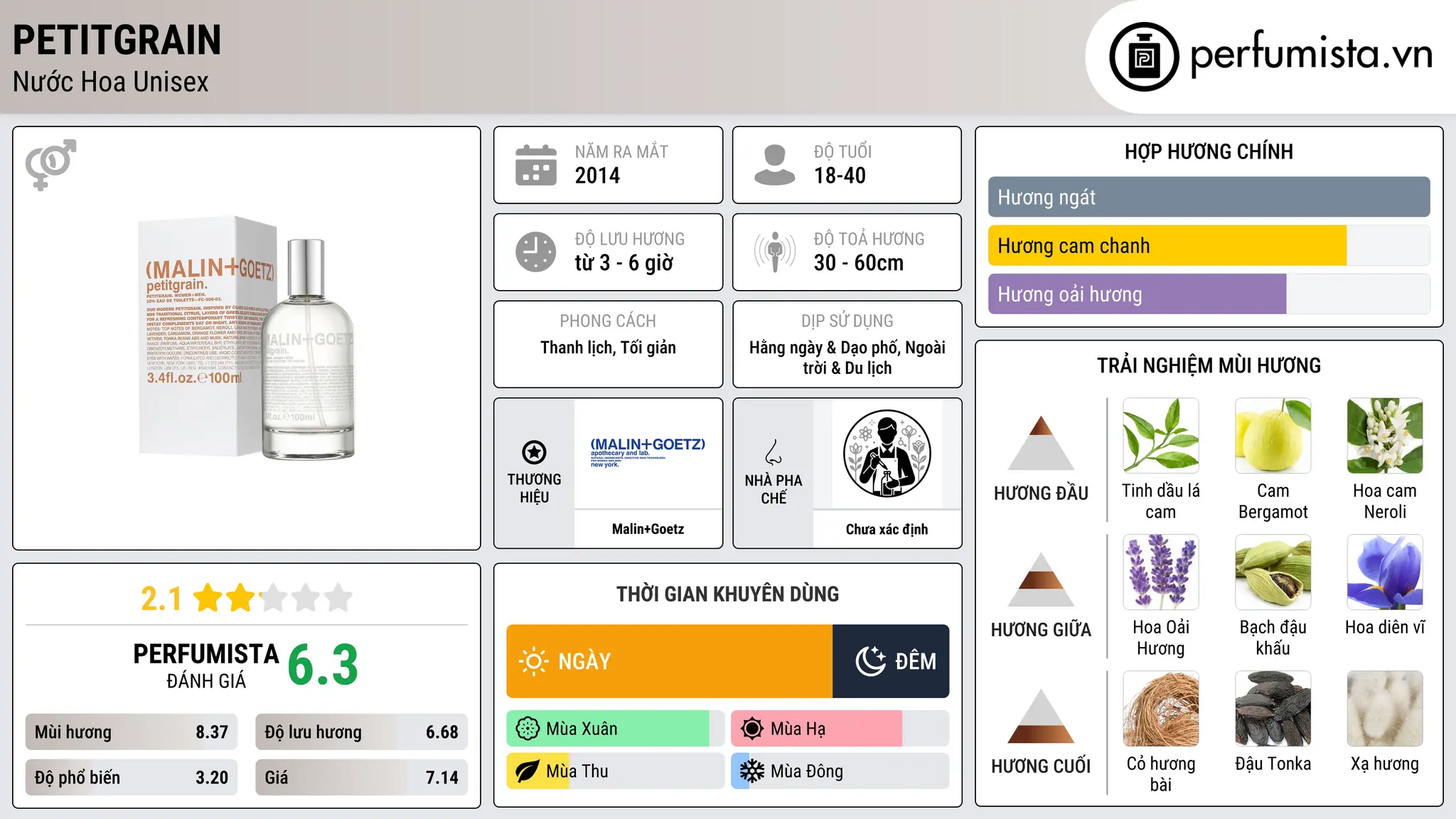Click the longevity value từ 3 - 6 giờ
This screenshot has width=1456, height=819.
coord(623,263)
